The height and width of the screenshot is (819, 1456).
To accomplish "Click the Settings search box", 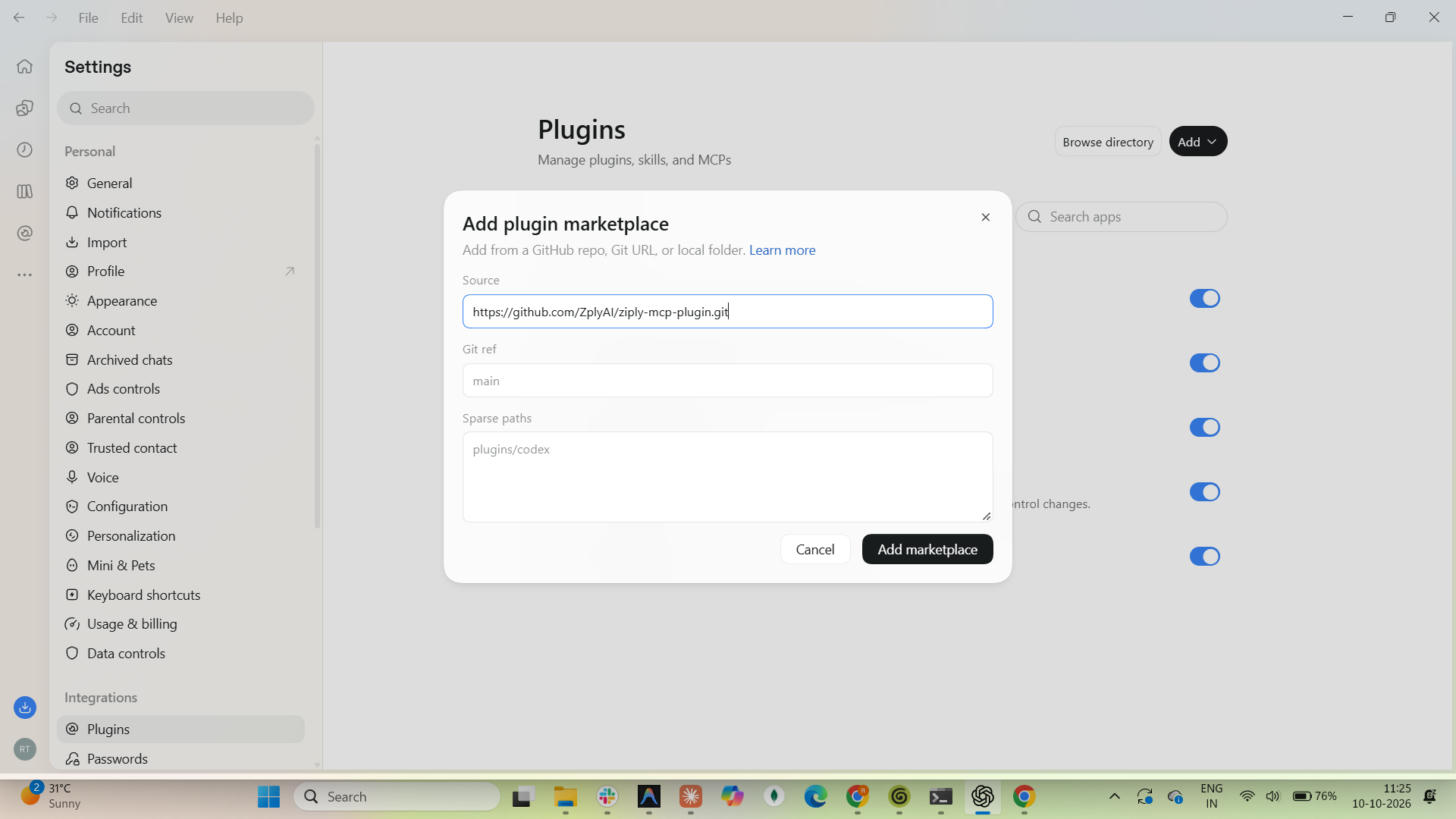I will click(185, 108).
